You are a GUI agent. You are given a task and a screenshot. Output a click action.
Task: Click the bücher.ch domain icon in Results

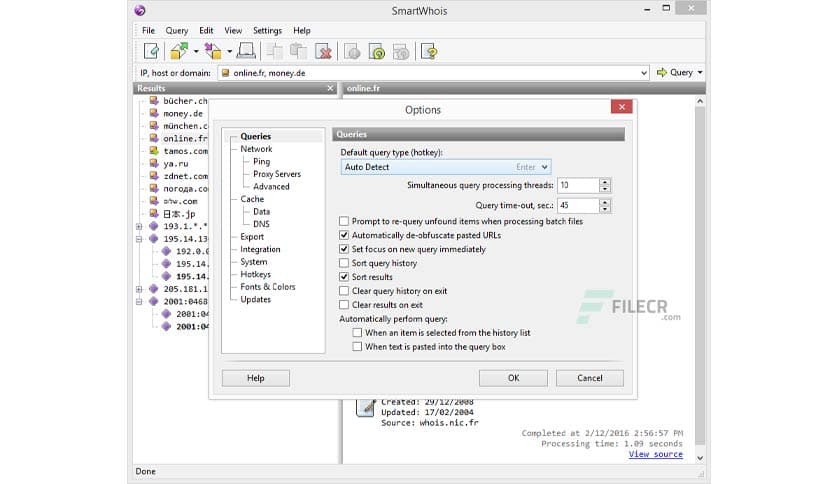coord(154,101)
